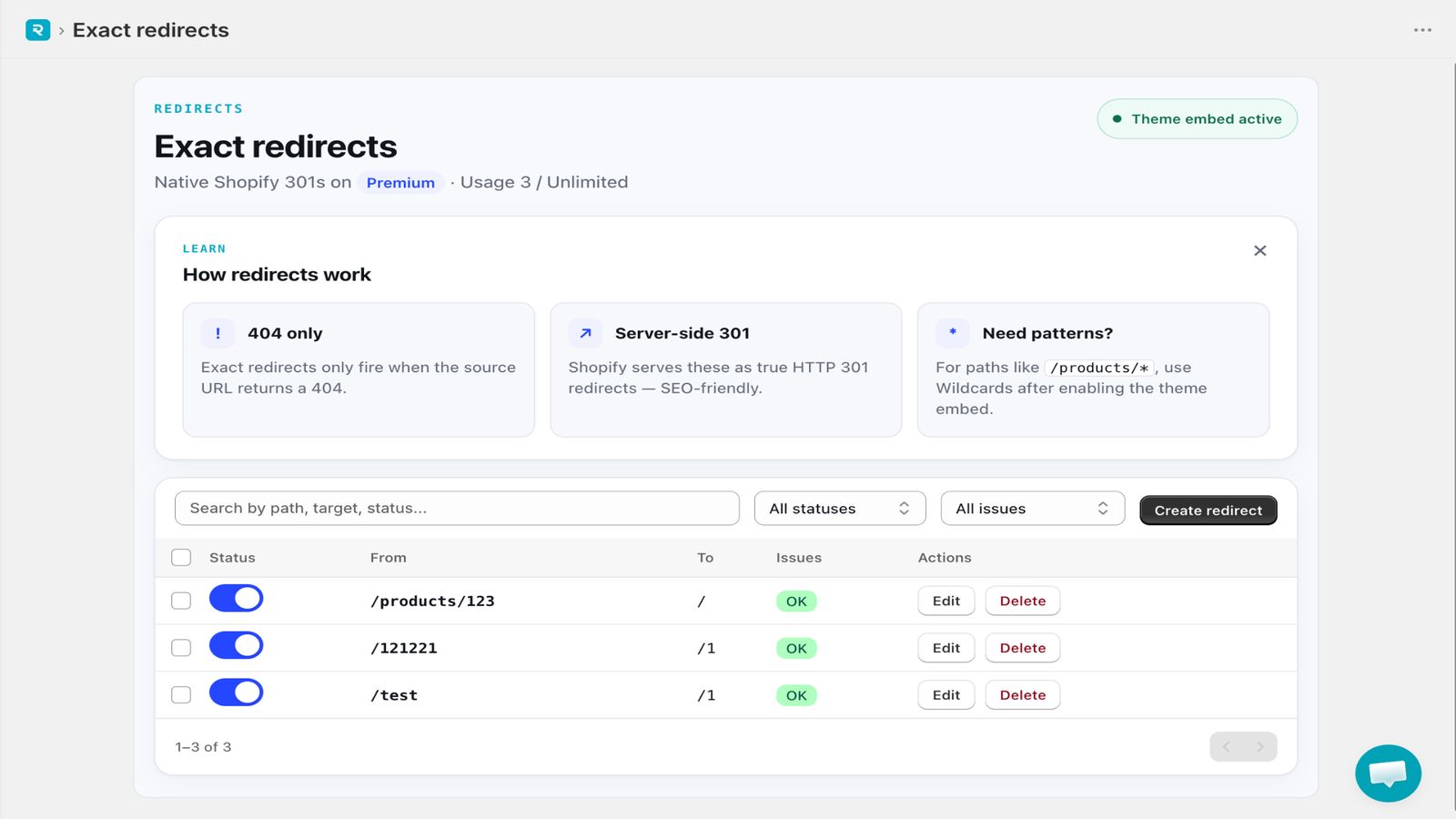The height and width of the screenshot is (819, 1456).
Task: Focus the search by path input field
Action: coord(457,509)
